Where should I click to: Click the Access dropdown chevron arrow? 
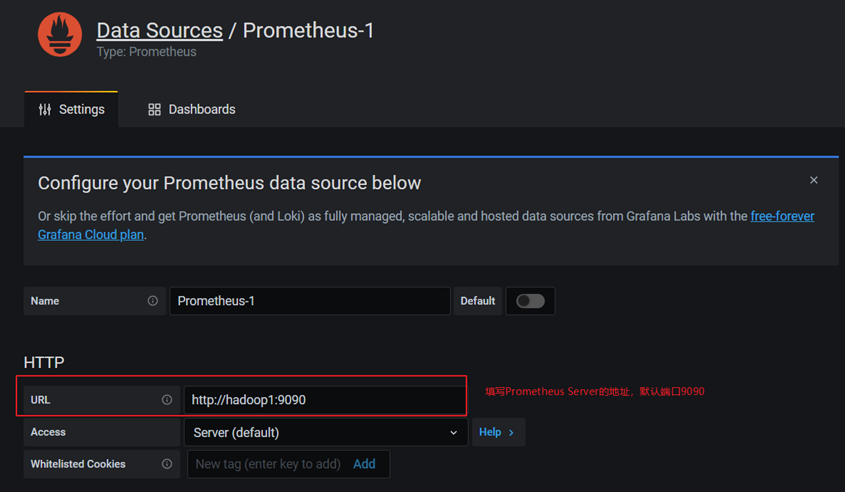coord(454,433)
